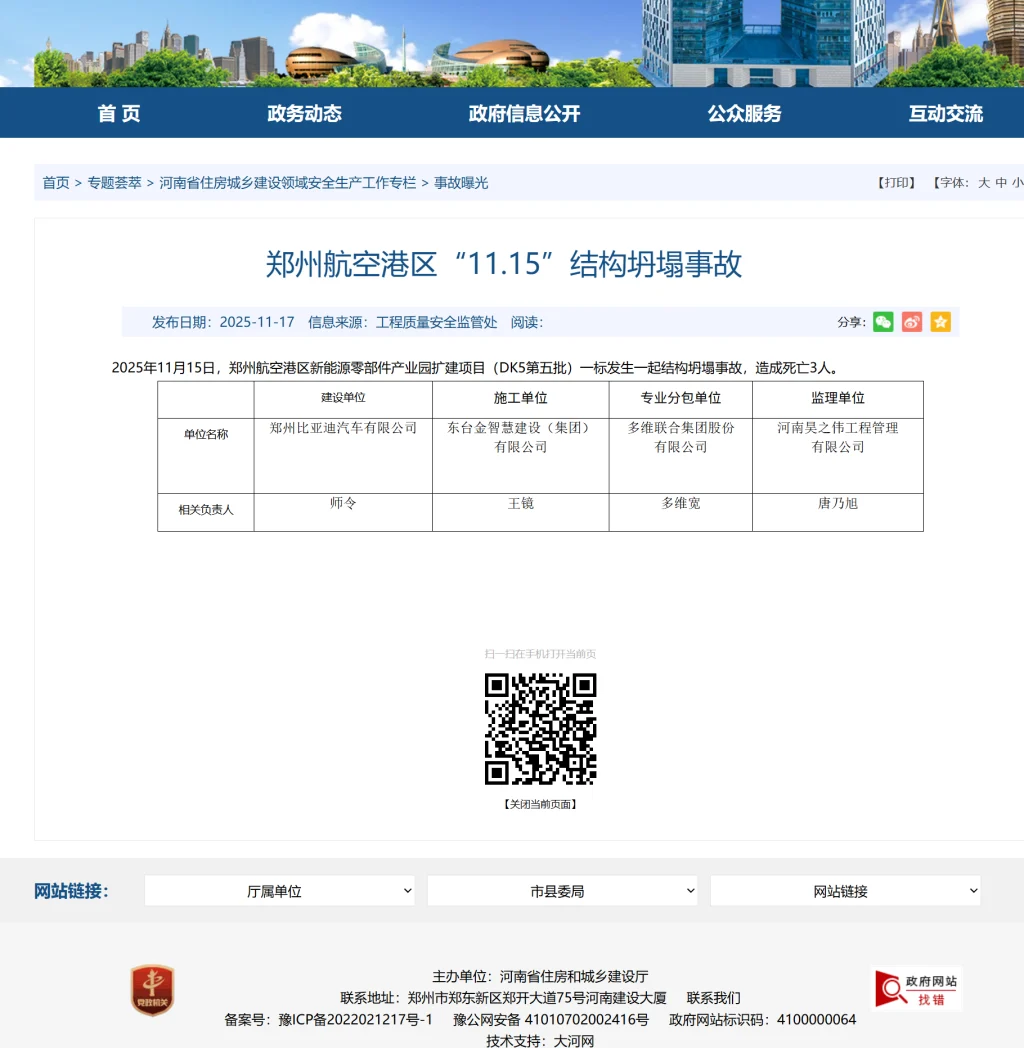Click 关闭当前页面 to close the page
The image size is (1024, 1048).
(x=539, y=803)
